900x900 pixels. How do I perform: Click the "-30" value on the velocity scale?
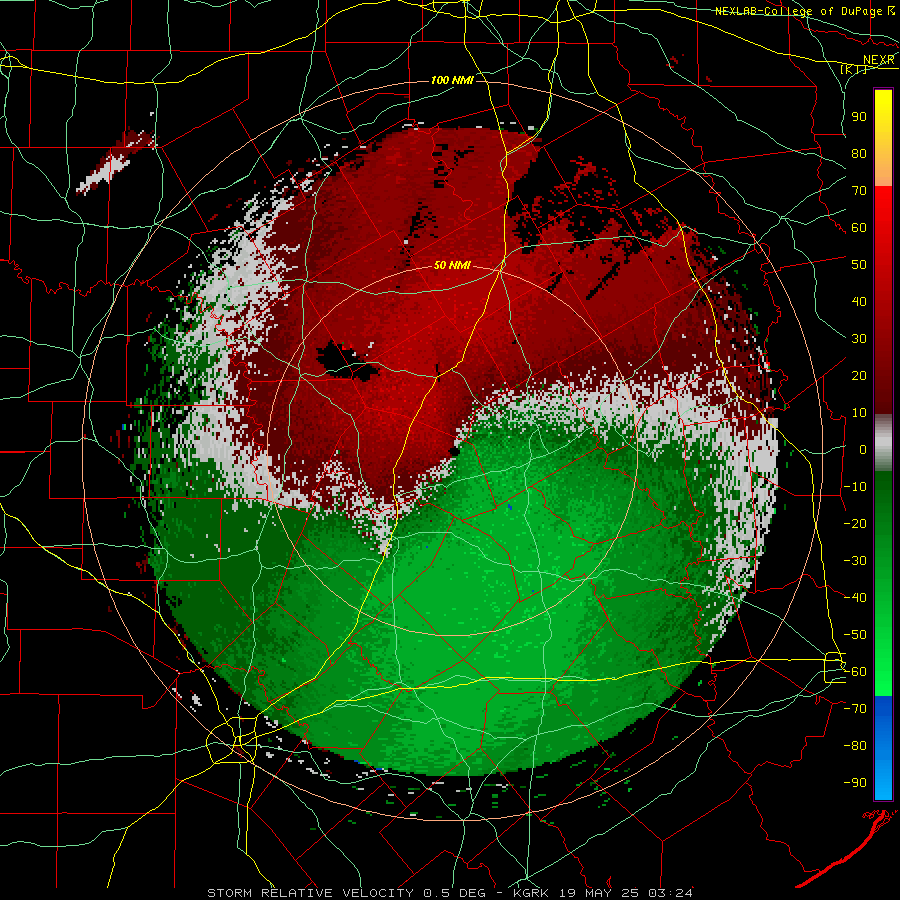pos(855,560)
